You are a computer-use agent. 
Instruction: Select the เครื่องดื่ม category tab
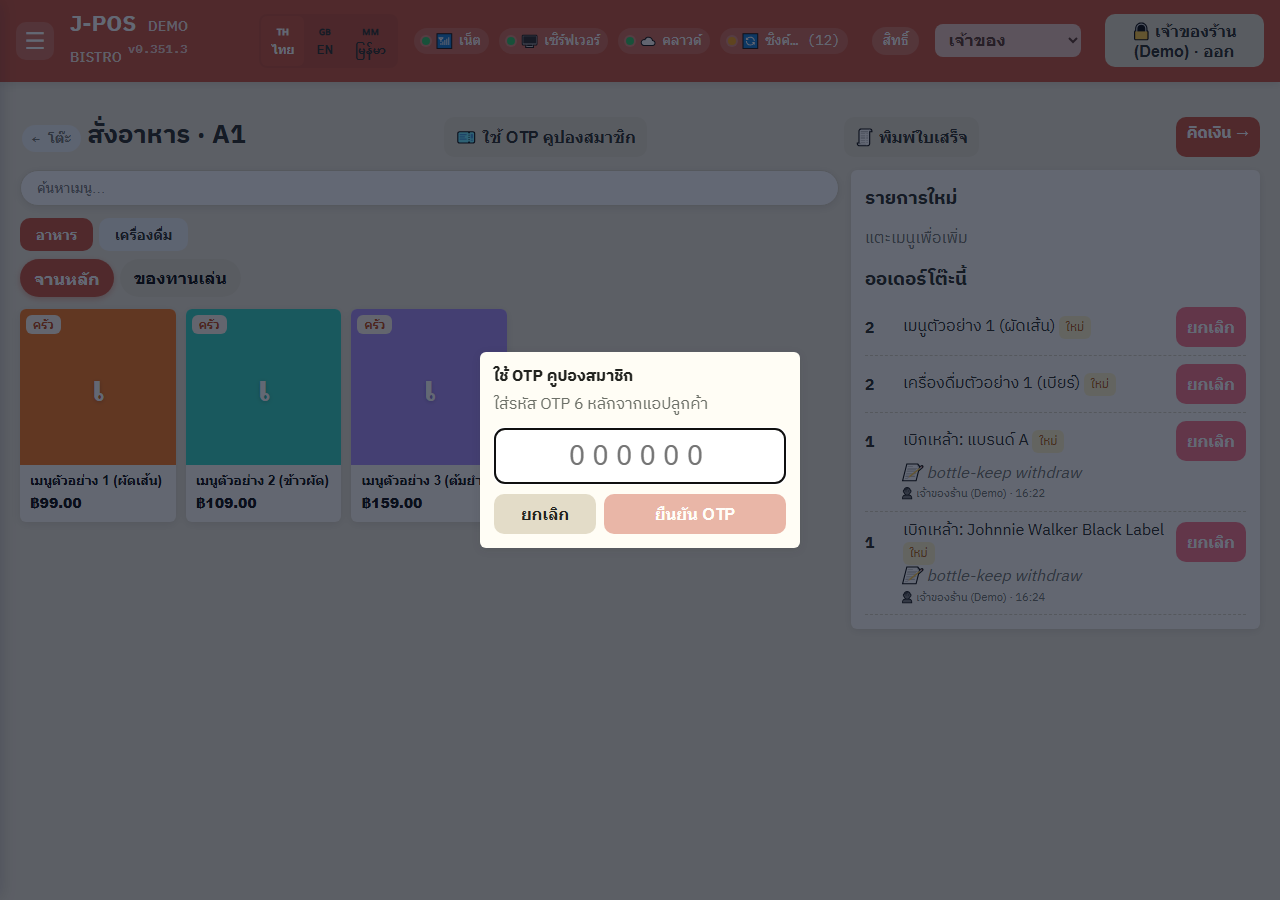tap(144, 235)
